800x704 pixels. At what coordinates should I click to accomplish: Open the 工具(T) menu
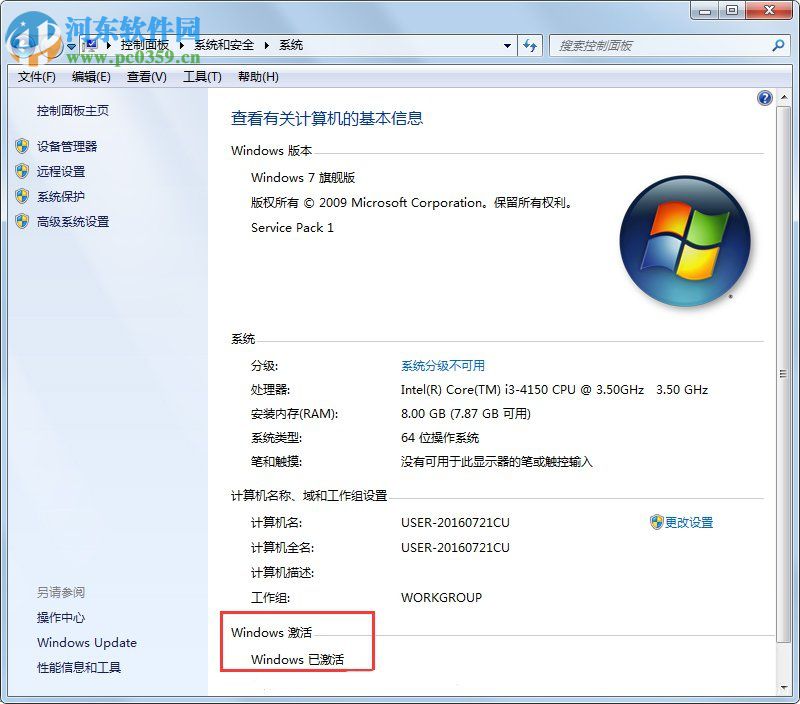click(x=202, y=77)
